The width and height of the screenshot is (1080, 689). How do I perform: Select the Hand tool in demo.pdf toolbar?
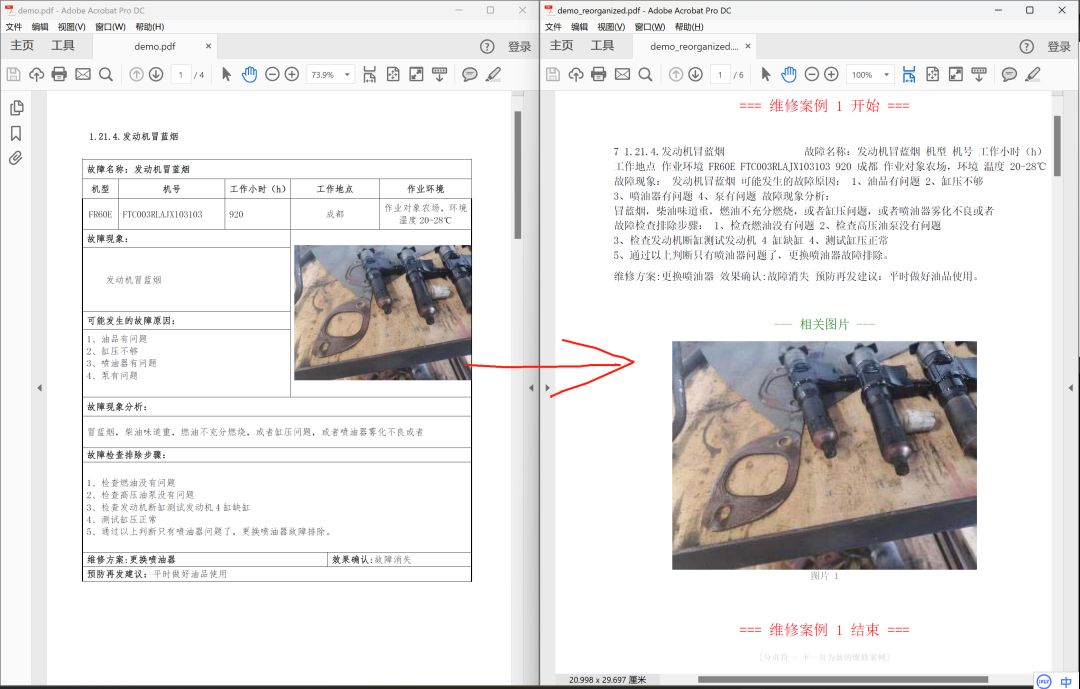tap(249, 73)
